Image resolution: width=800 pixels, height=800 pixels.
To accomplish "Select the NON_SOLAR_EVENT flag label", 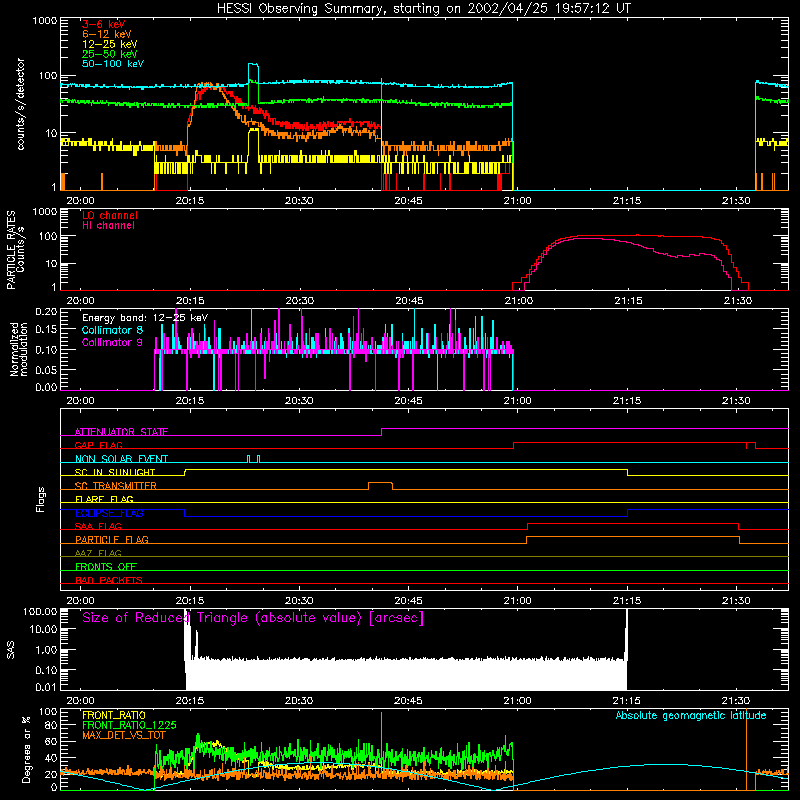I will [121, 459].
